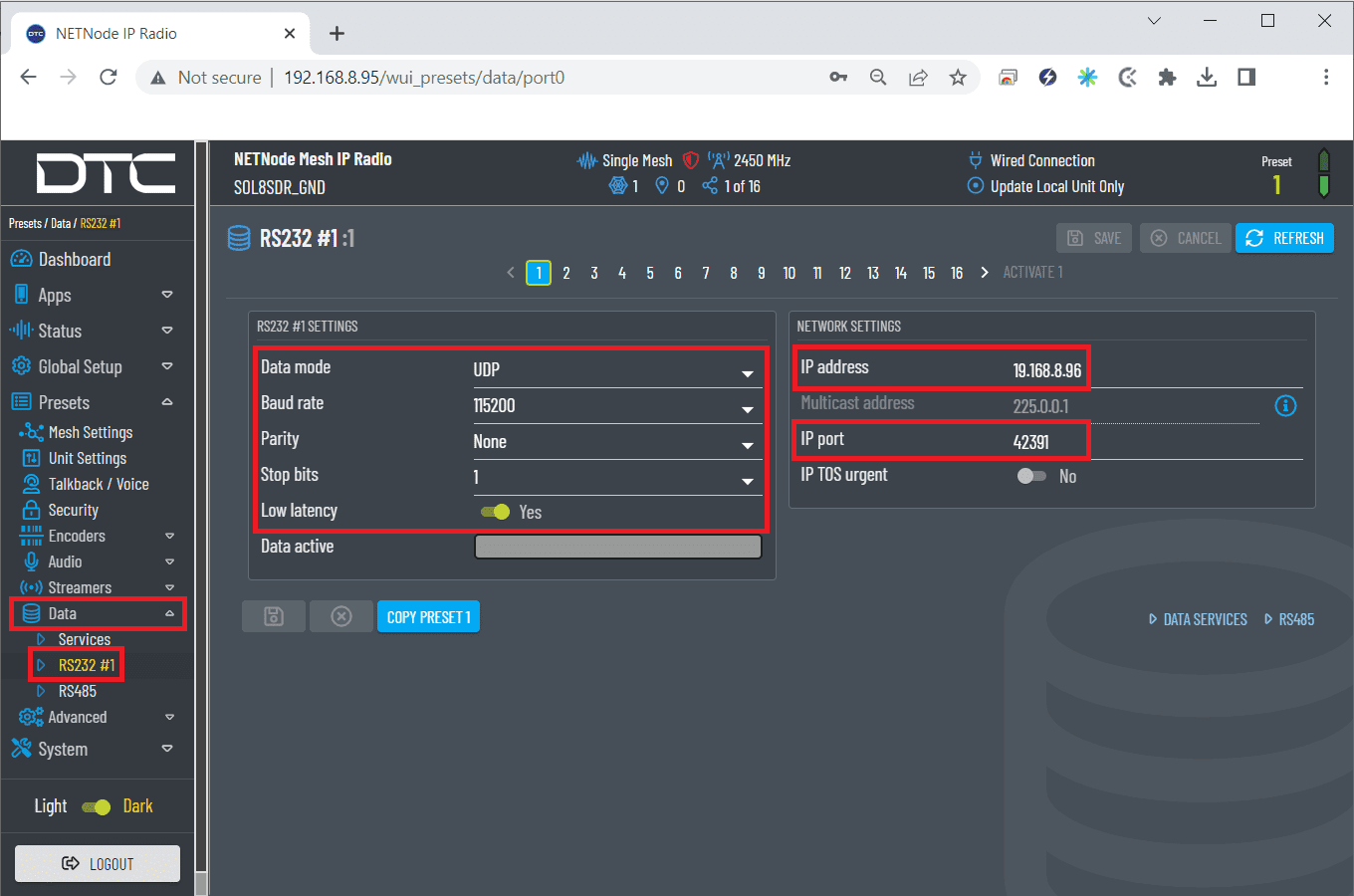The image size is (1354, 896).
Task: Disable the Low latency toggle
Action: pyautogui.click(x=495, y=512)
